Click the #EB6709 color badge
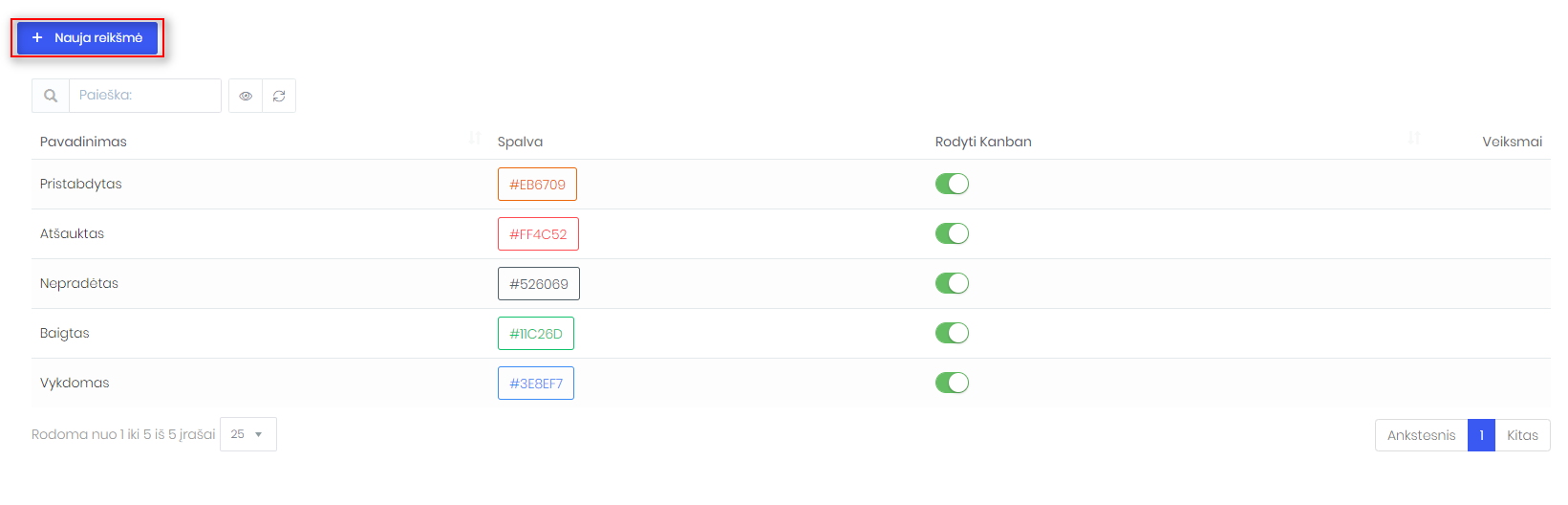Screen dimensions: 1568x505 [537, 185]
